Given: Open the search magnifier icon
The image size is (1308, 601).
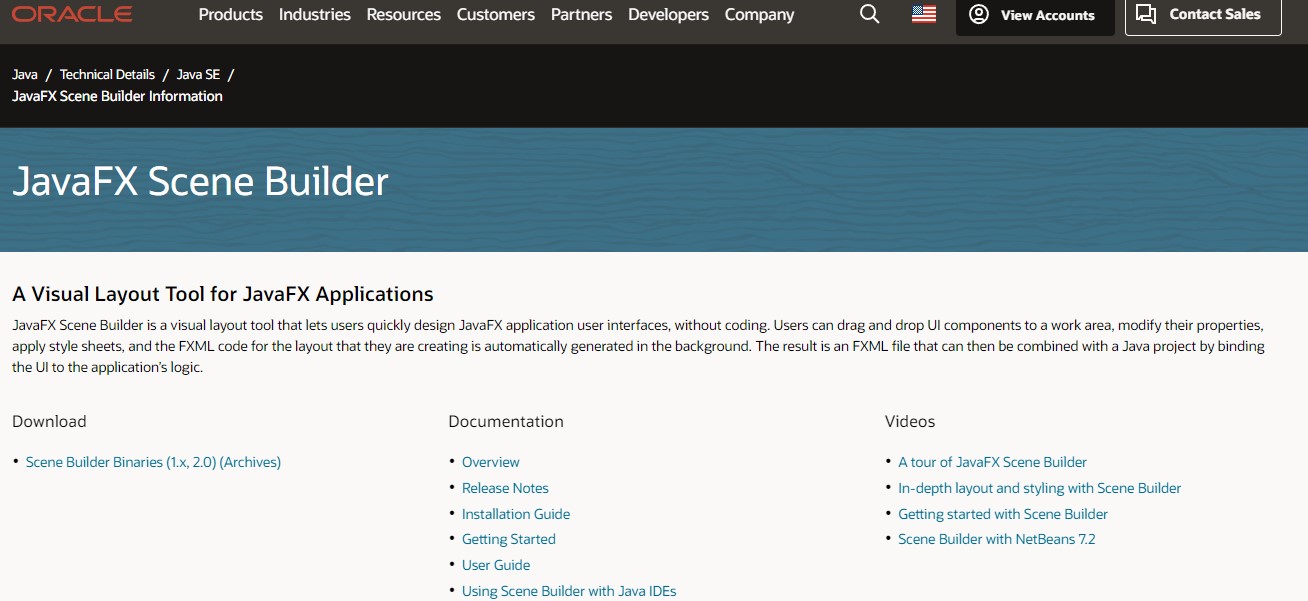Looking at the screenshot, I should click(870, 14).
